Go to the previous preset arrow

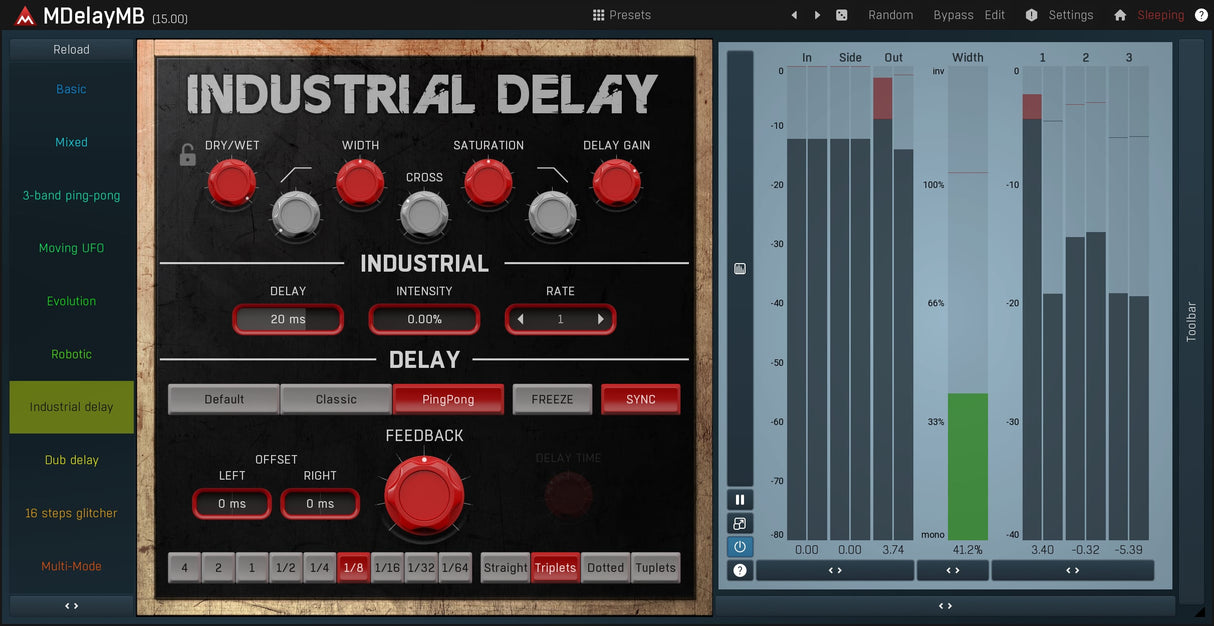794,15
